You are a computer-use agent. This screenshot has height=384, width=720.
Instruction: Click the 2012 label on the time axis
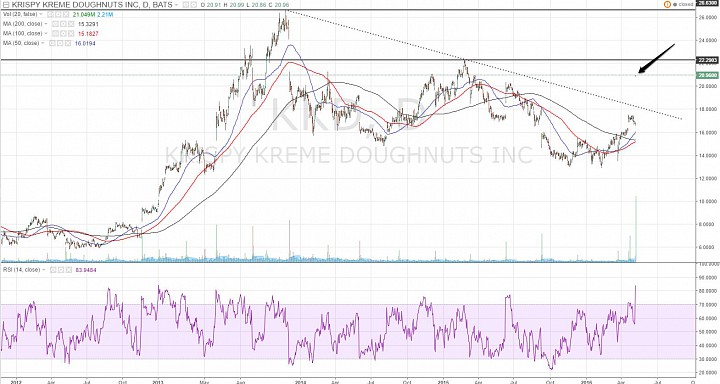click(16, 381)
